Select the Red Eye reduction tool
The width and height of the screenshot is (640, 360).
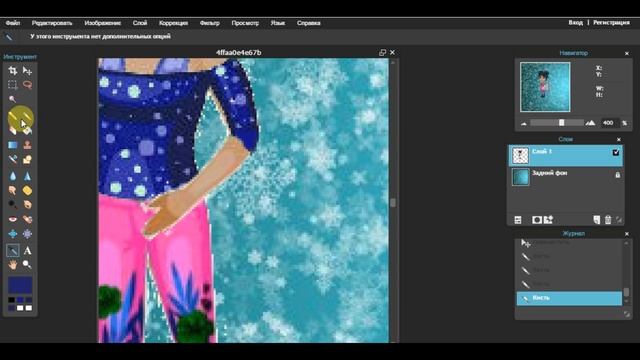coord(13,219)
